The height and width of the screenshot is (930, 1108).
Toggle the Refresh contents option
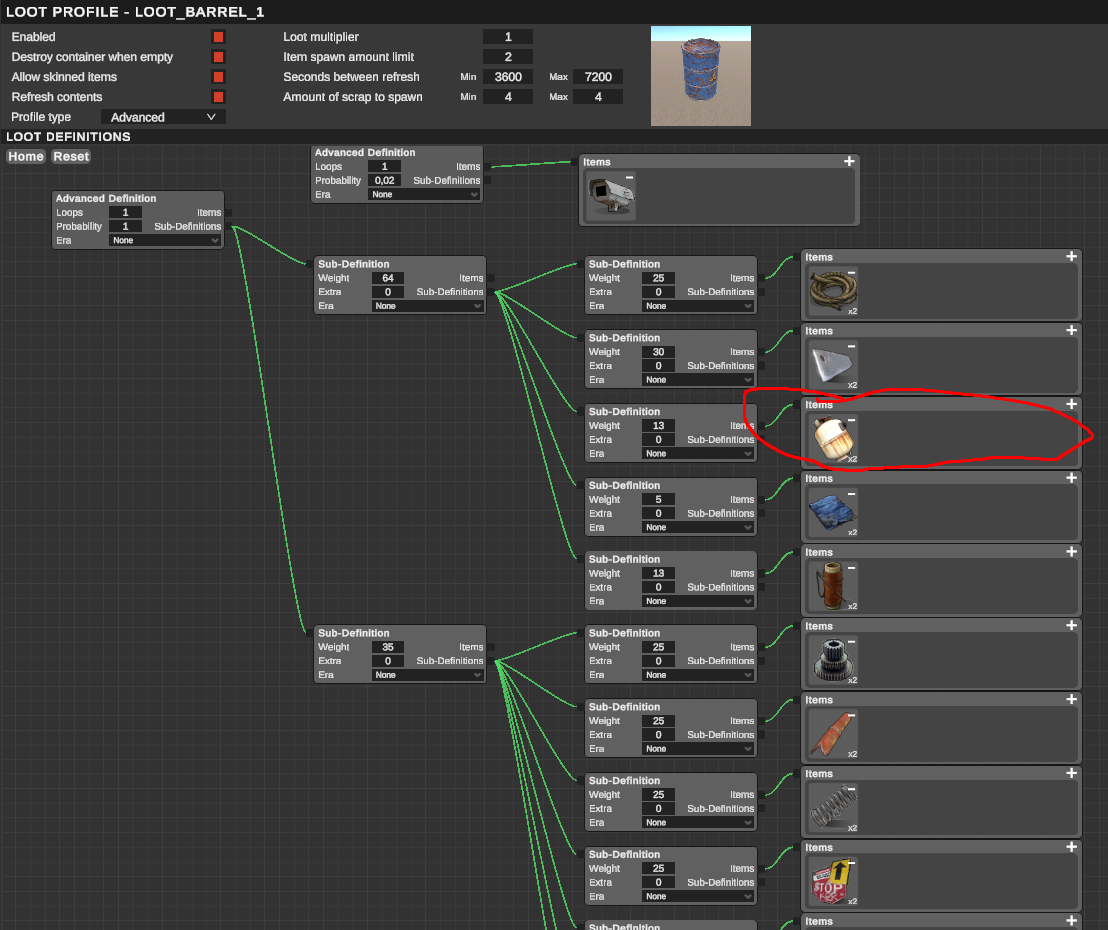tap(218, 97)
